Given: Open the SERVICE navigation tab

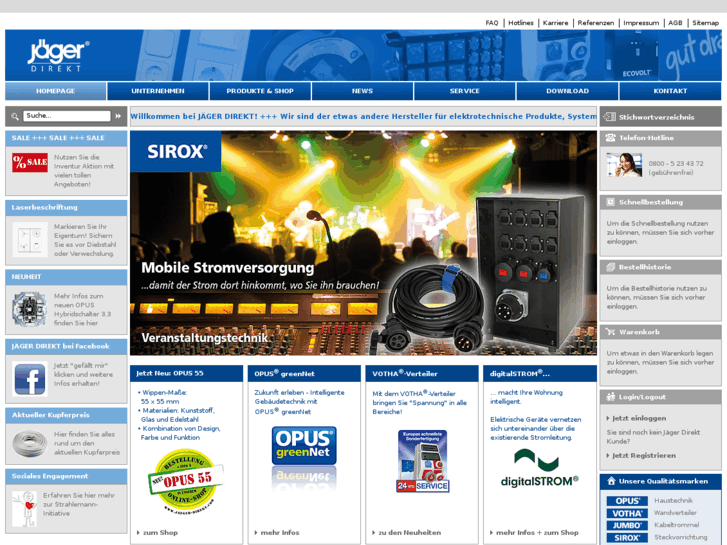Looking at the screenshot, I should click(x=465, y=91).
